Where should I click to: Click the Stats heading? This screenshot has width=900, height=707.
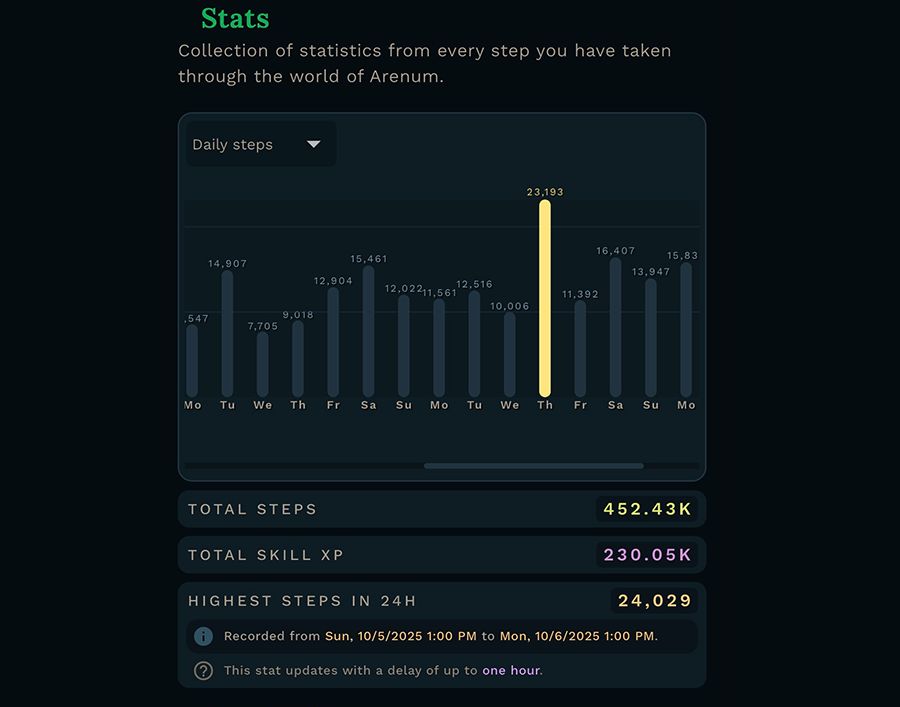point(235,19)
